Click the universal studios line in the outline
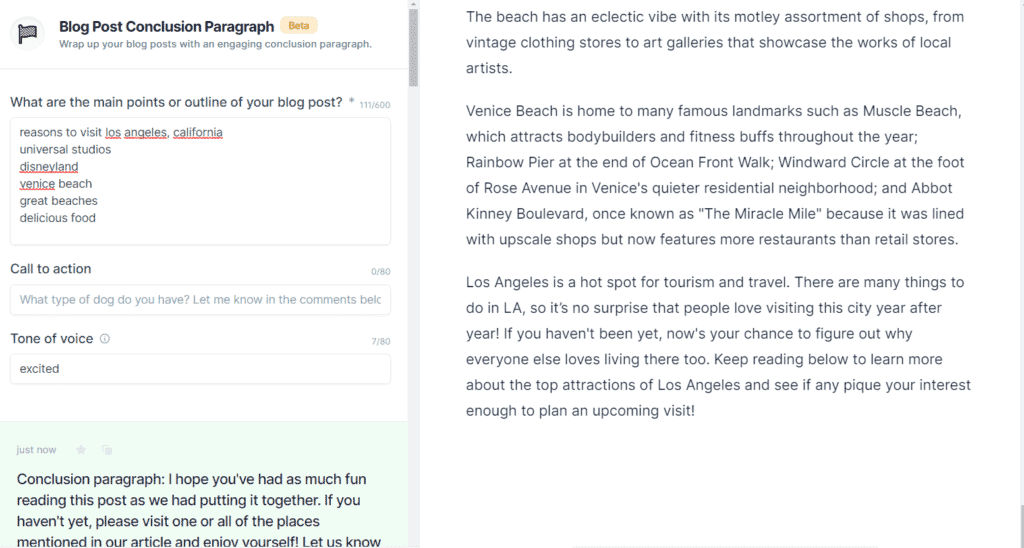The image size is (1024, 548). tap(65, 150)
